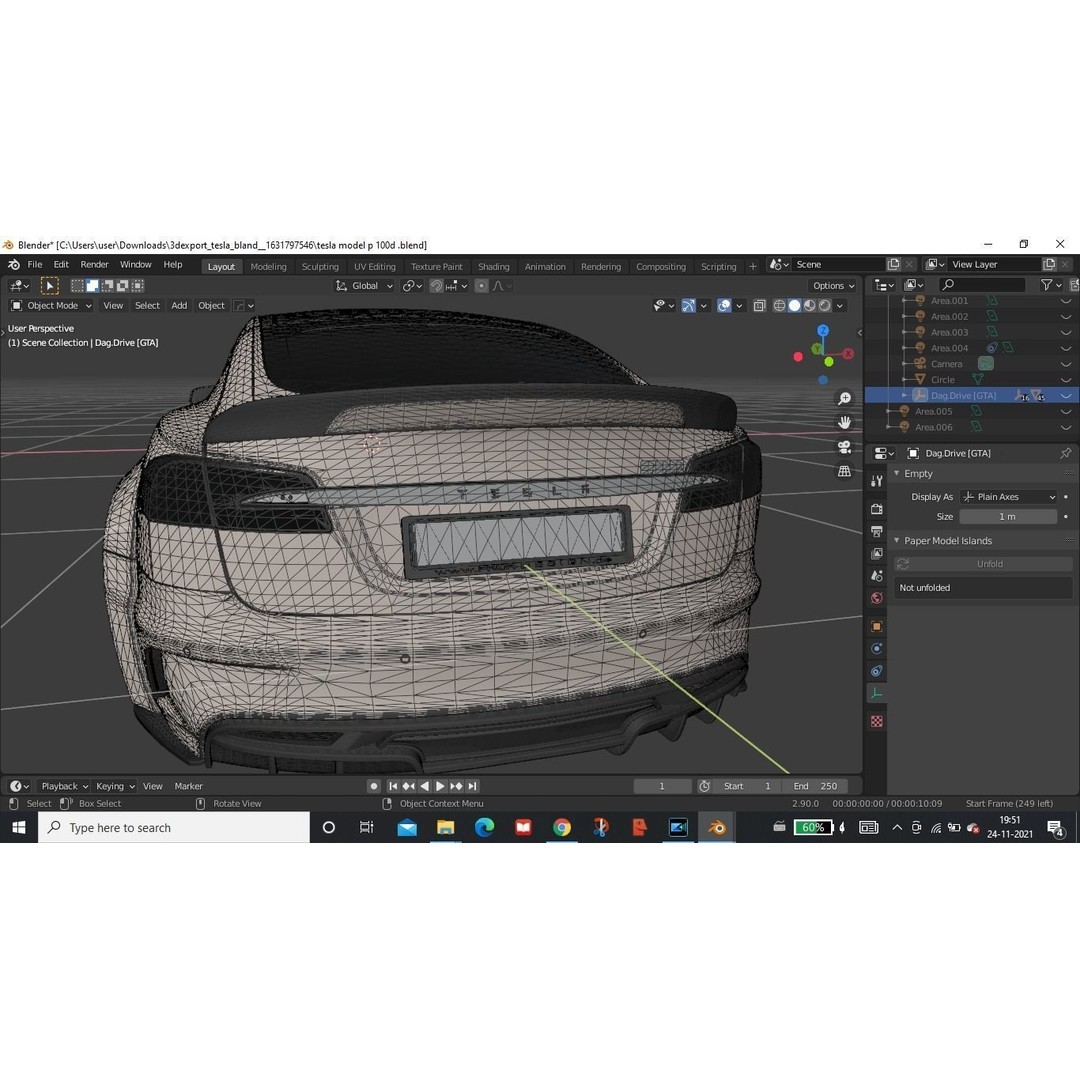The image size is (1080, 1080).
Task: Select the Tool properties tab icon
Action: point(876,481)
